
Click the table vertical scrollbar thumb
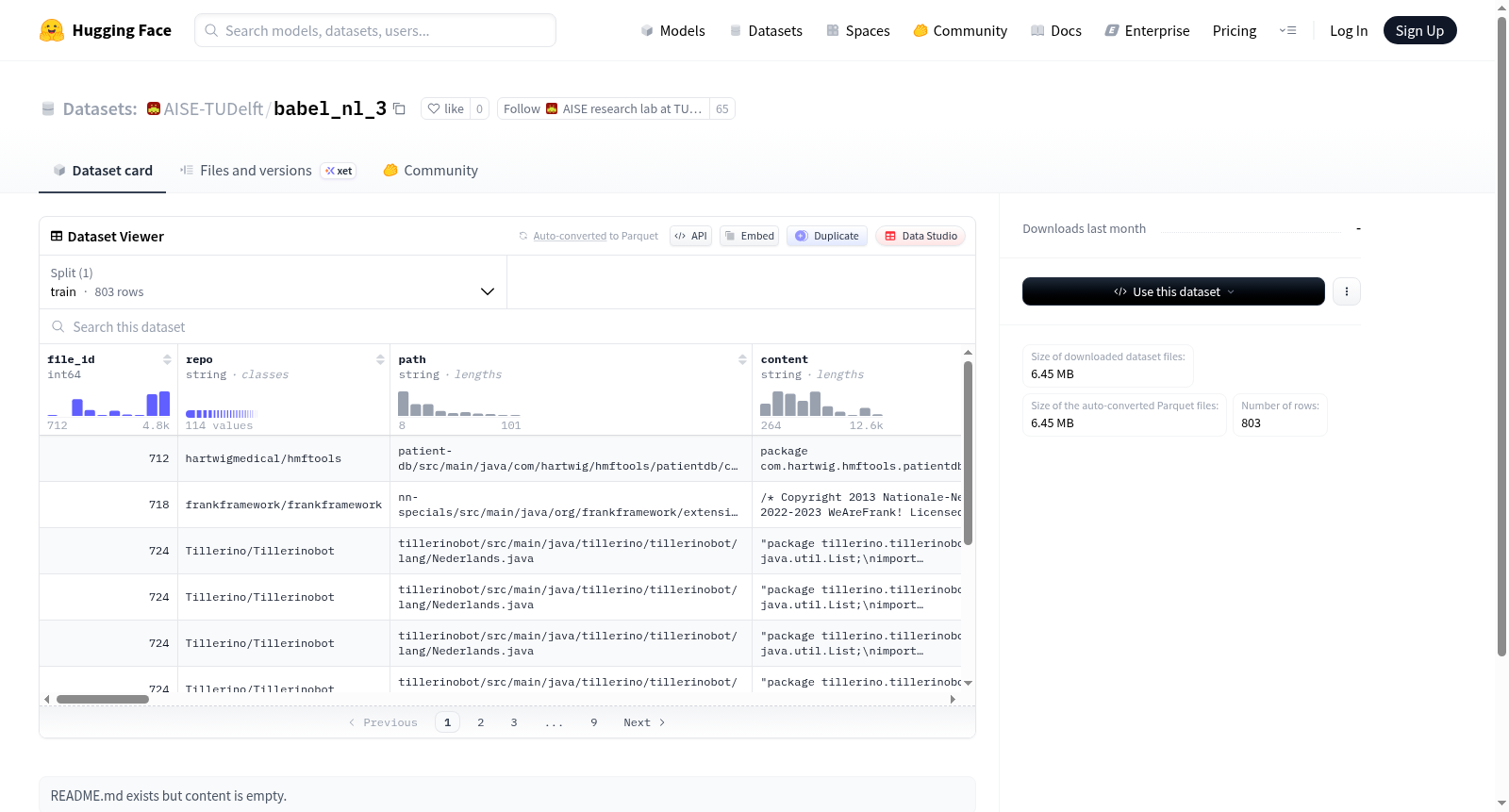(968, 453)
